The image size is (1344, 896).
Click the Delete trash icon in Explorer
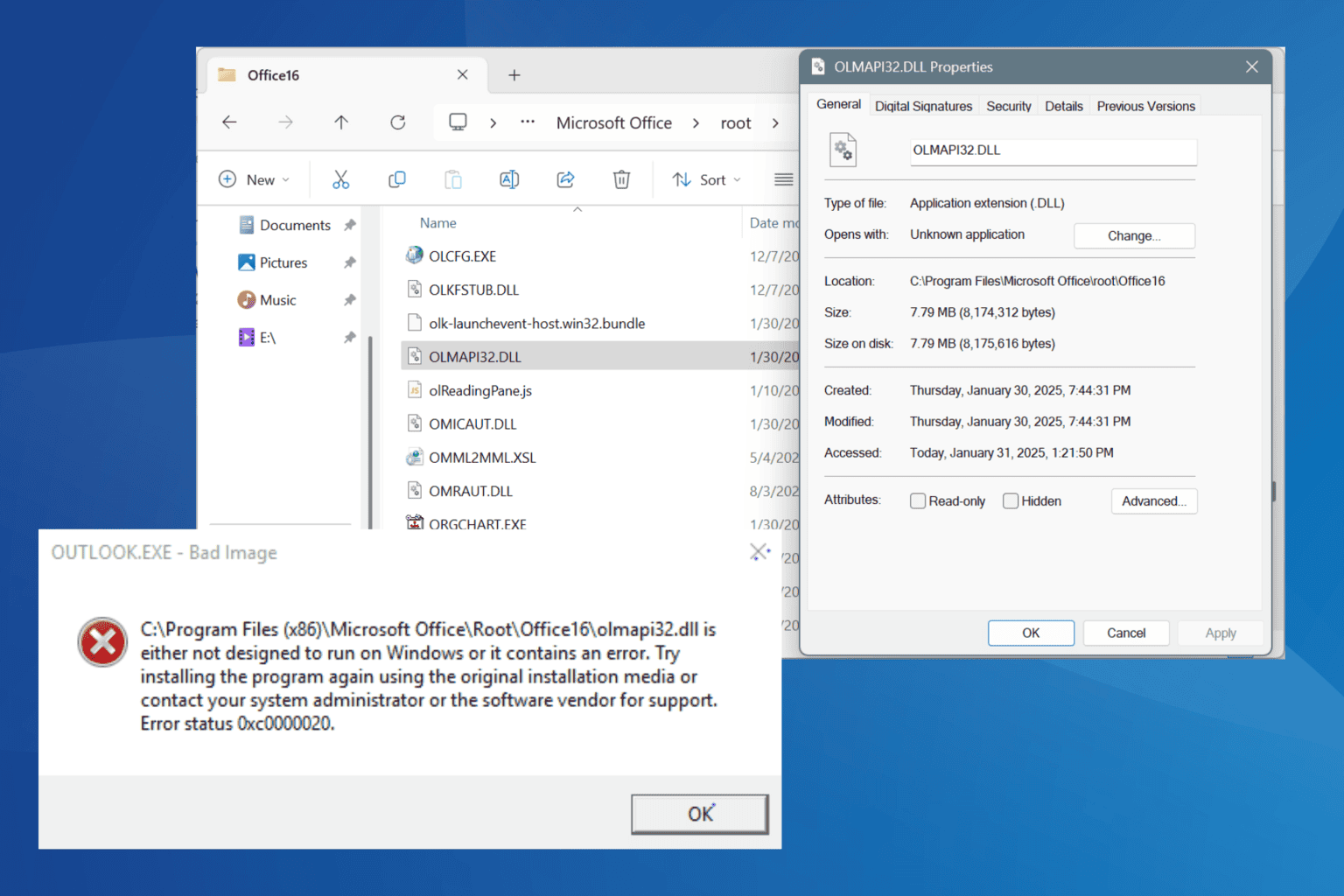click(621, 179)
